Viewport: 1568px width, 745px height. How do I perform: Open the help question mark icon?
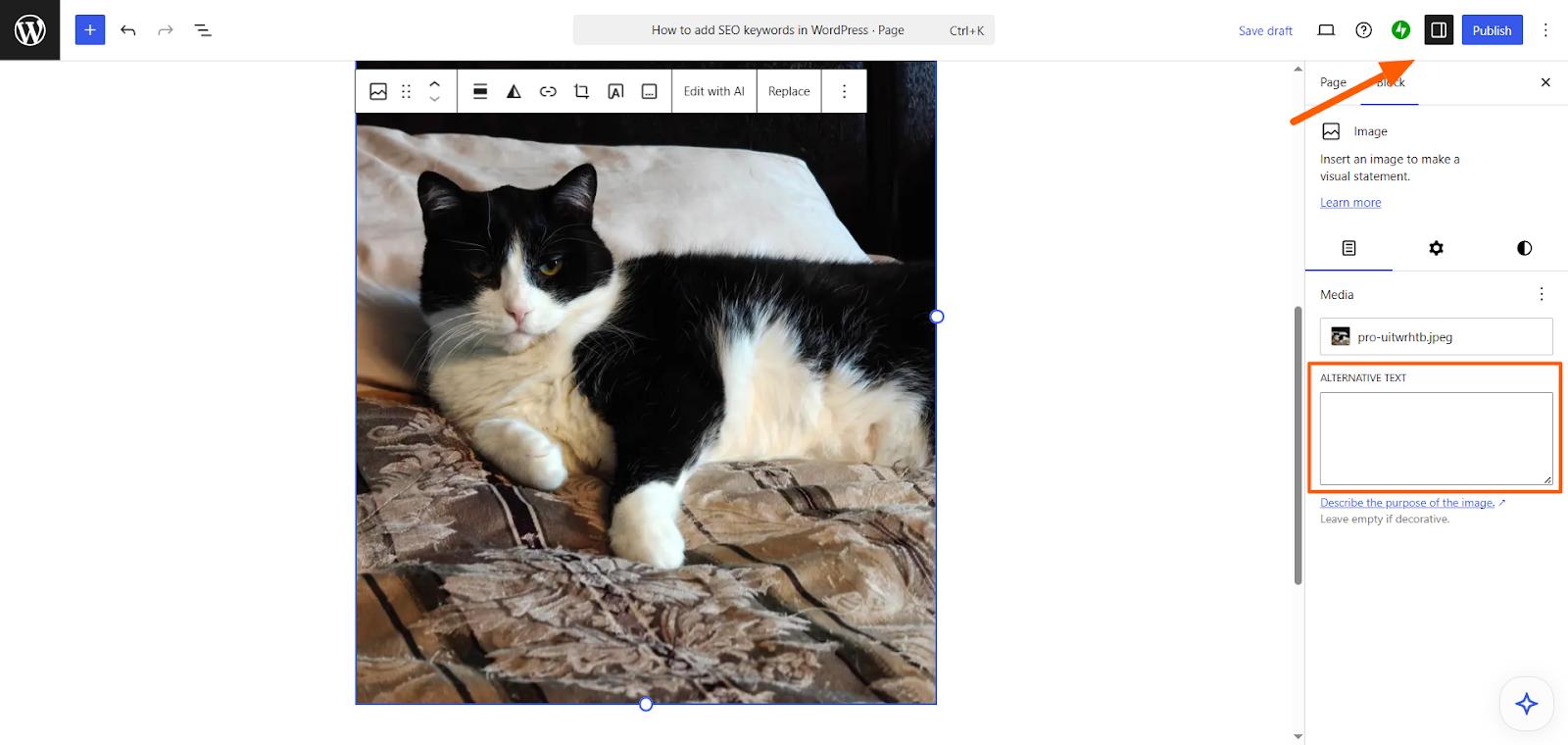tap(1363, 30)
